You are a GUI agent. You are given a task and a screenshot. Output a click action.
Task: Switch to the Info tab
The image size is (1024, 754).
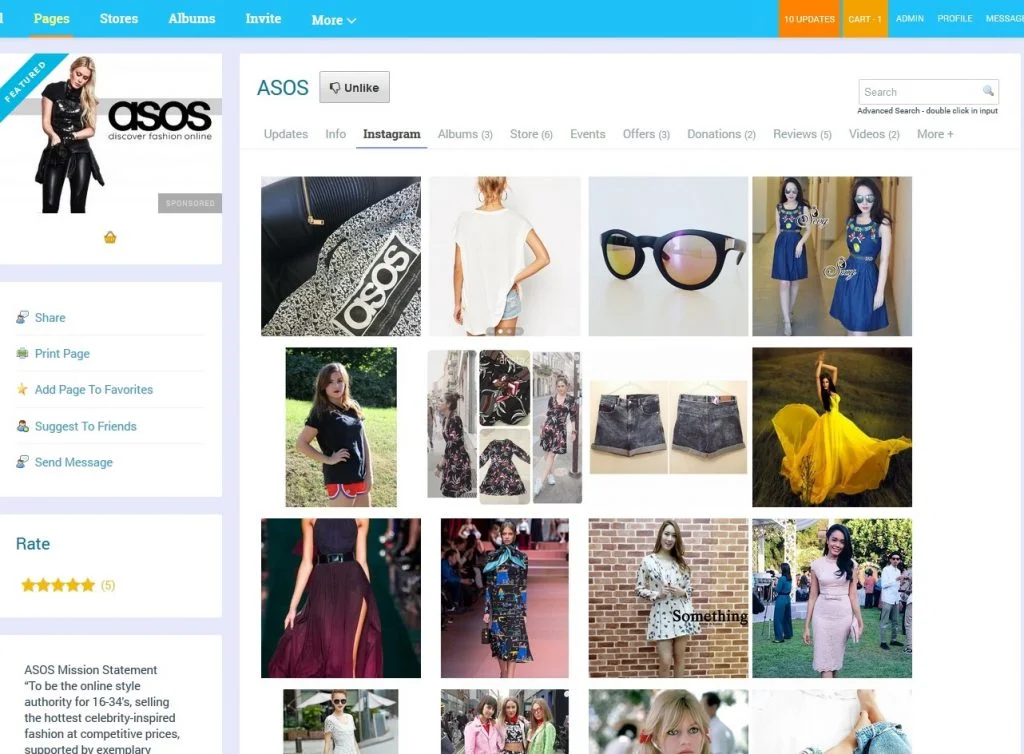coord(336,134)
